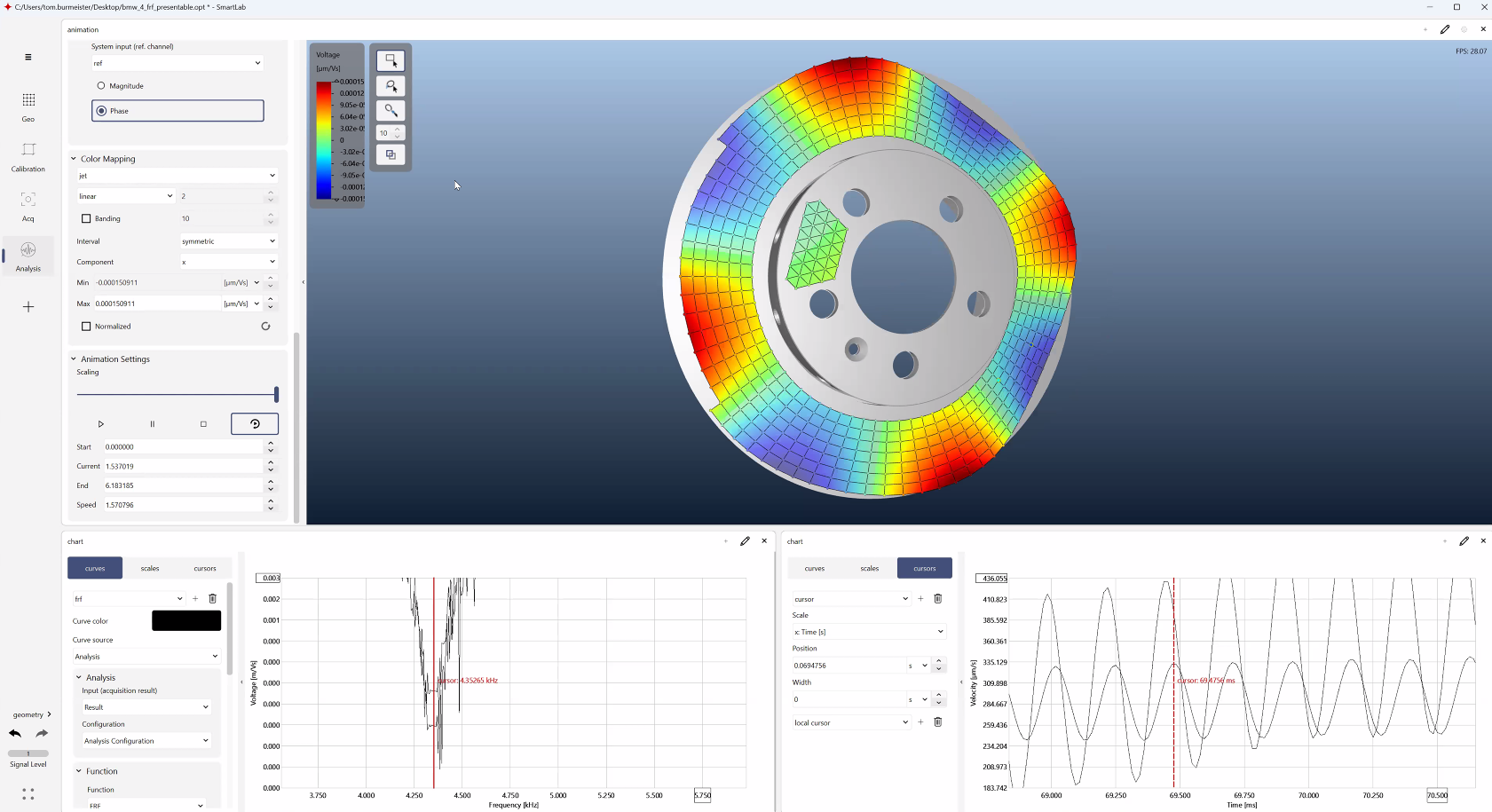
Task: Tick the Normalized checkbox
Action: (x=86, y=327)
